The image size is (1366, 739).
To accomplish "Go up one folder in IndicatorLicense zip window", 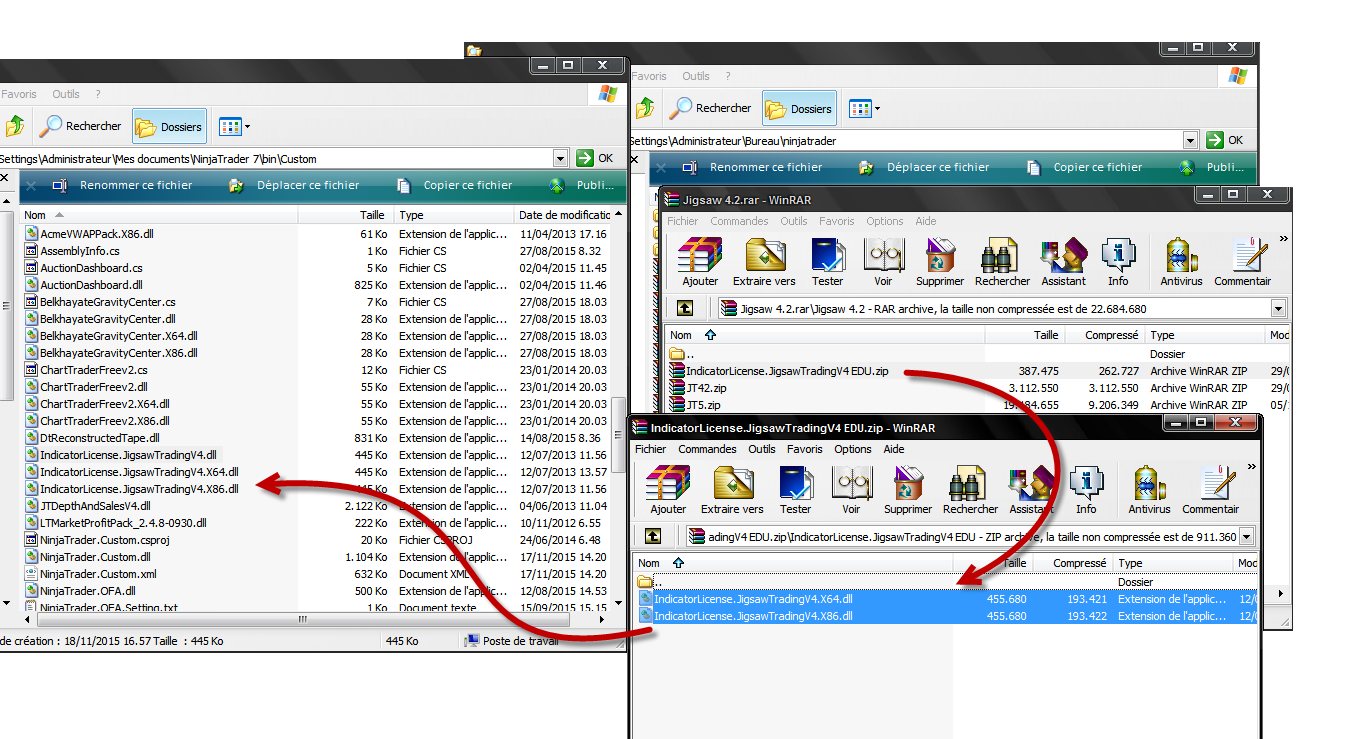I will [652, 536].
